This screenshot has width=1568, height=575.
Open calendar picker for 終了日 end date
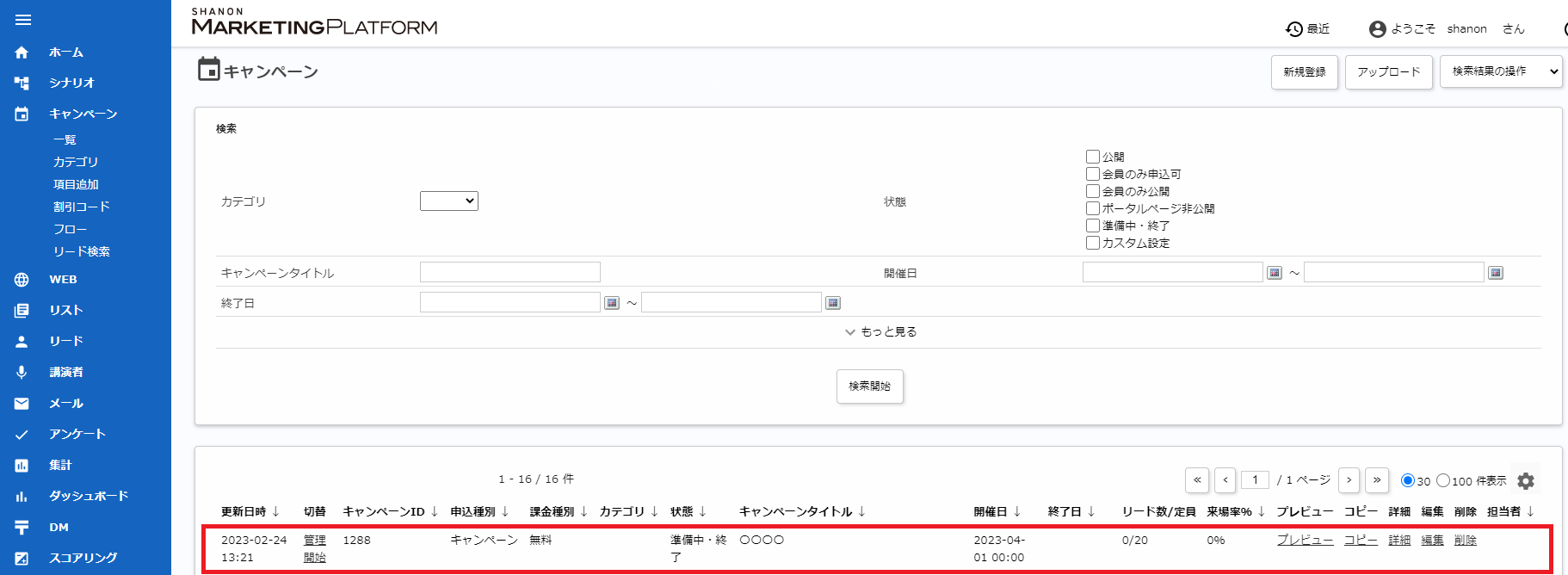[x=833, y=303]
